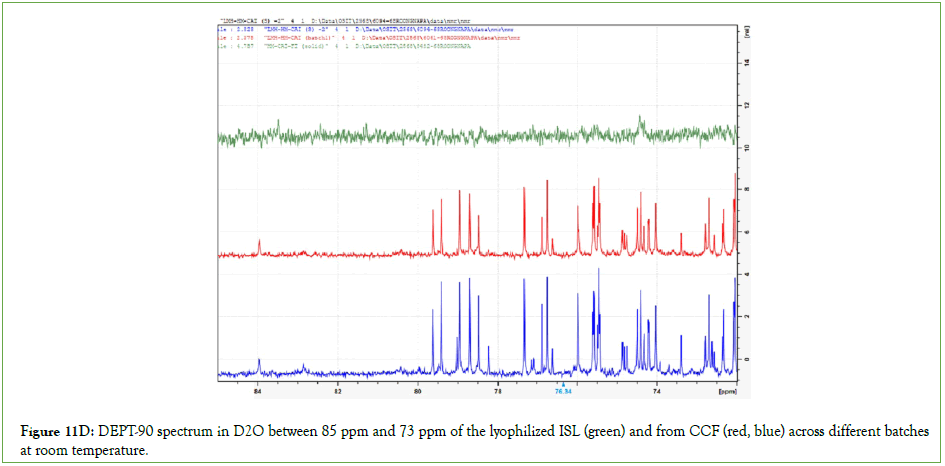Click the [ppm] axis unit label
The height and width of the screenshot is (466, 945).
click(726, 391)
